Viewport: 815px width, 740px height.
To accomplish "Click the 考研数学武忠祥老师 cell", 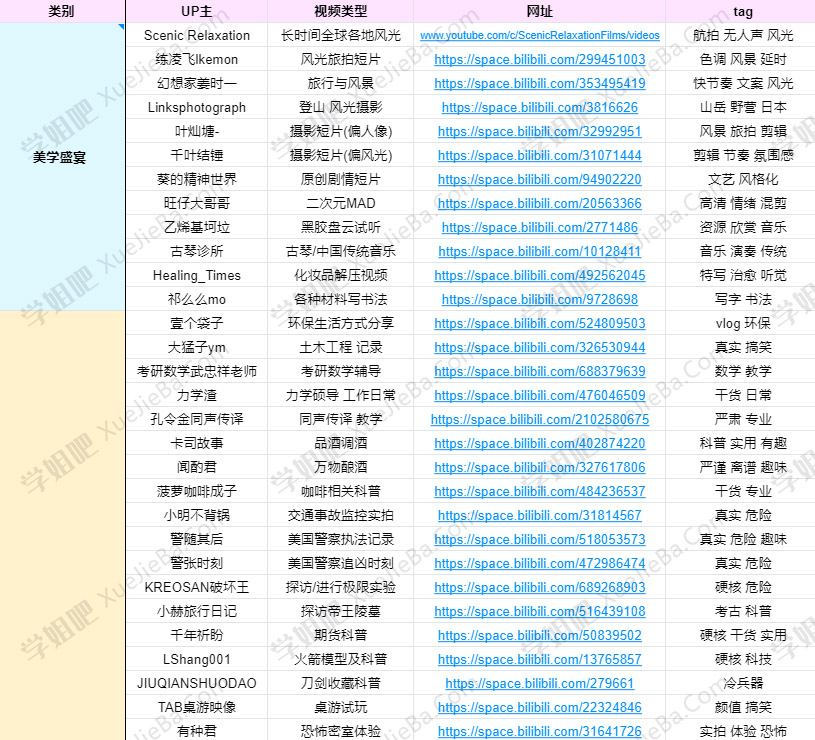I will [196, 371].
